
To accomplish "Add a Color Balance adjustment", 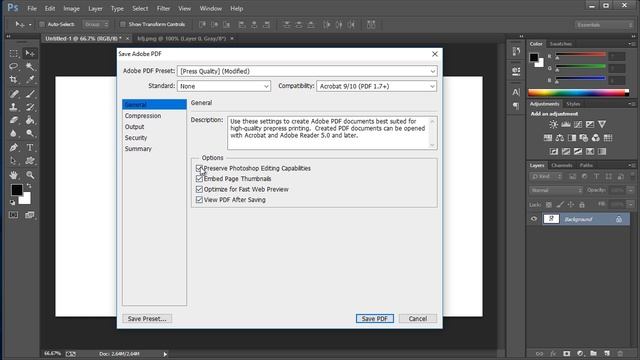I will click(560, 138).
